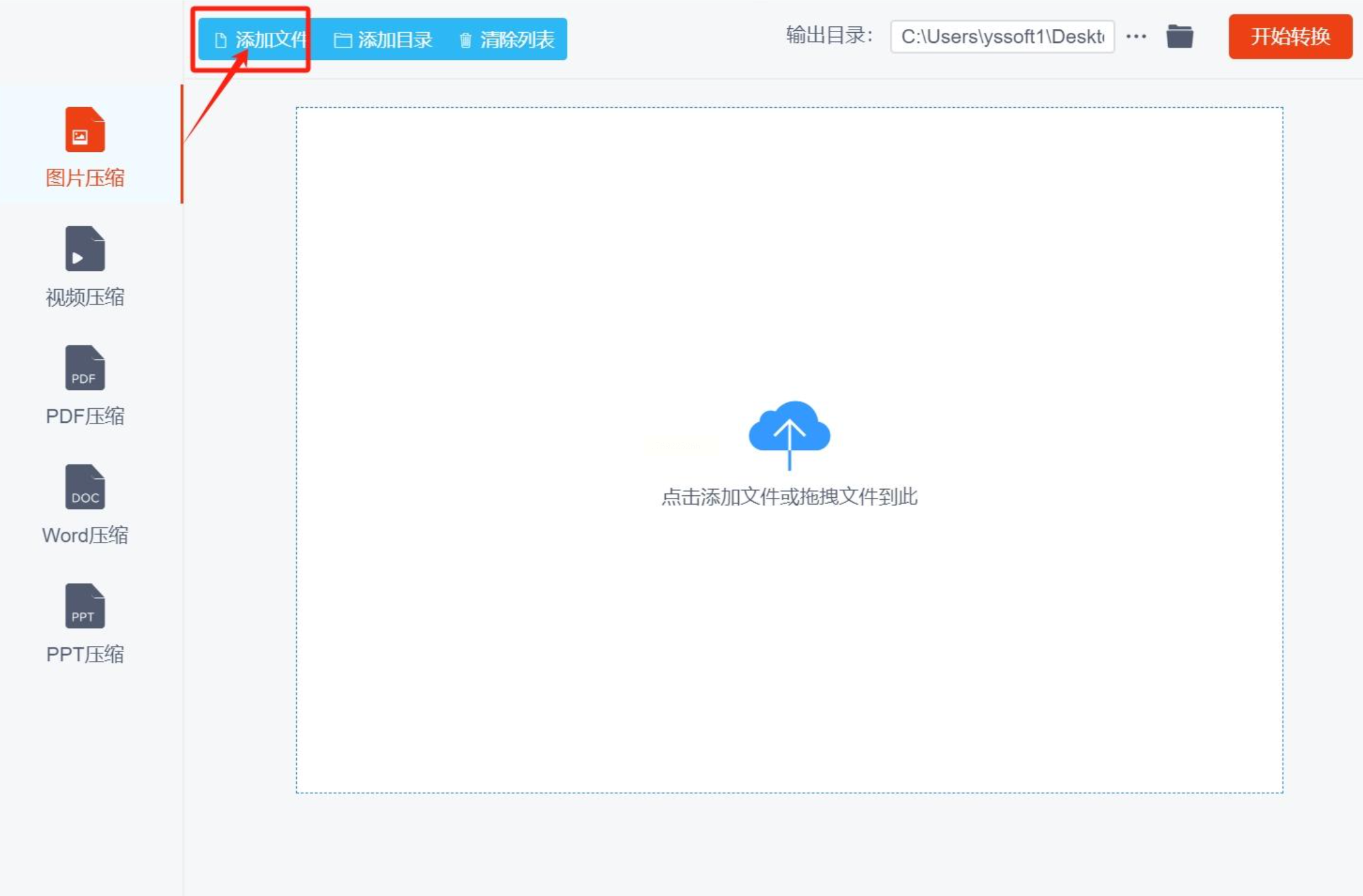Open the 视频压缩 video compression icon

(84, 249)
